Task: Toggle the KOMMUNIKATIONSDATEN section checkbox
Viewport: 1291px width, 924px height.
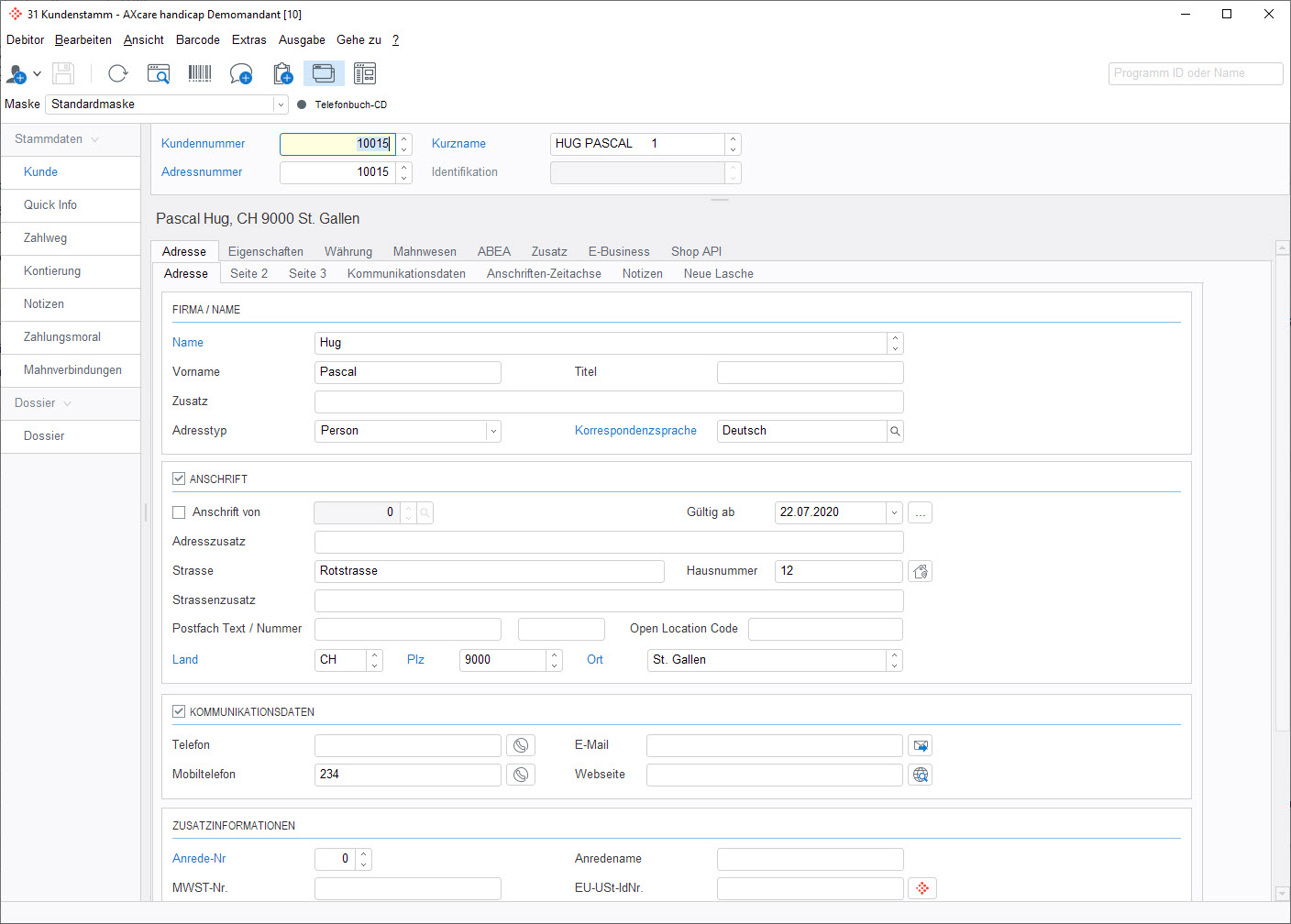Action: (179, 711)
